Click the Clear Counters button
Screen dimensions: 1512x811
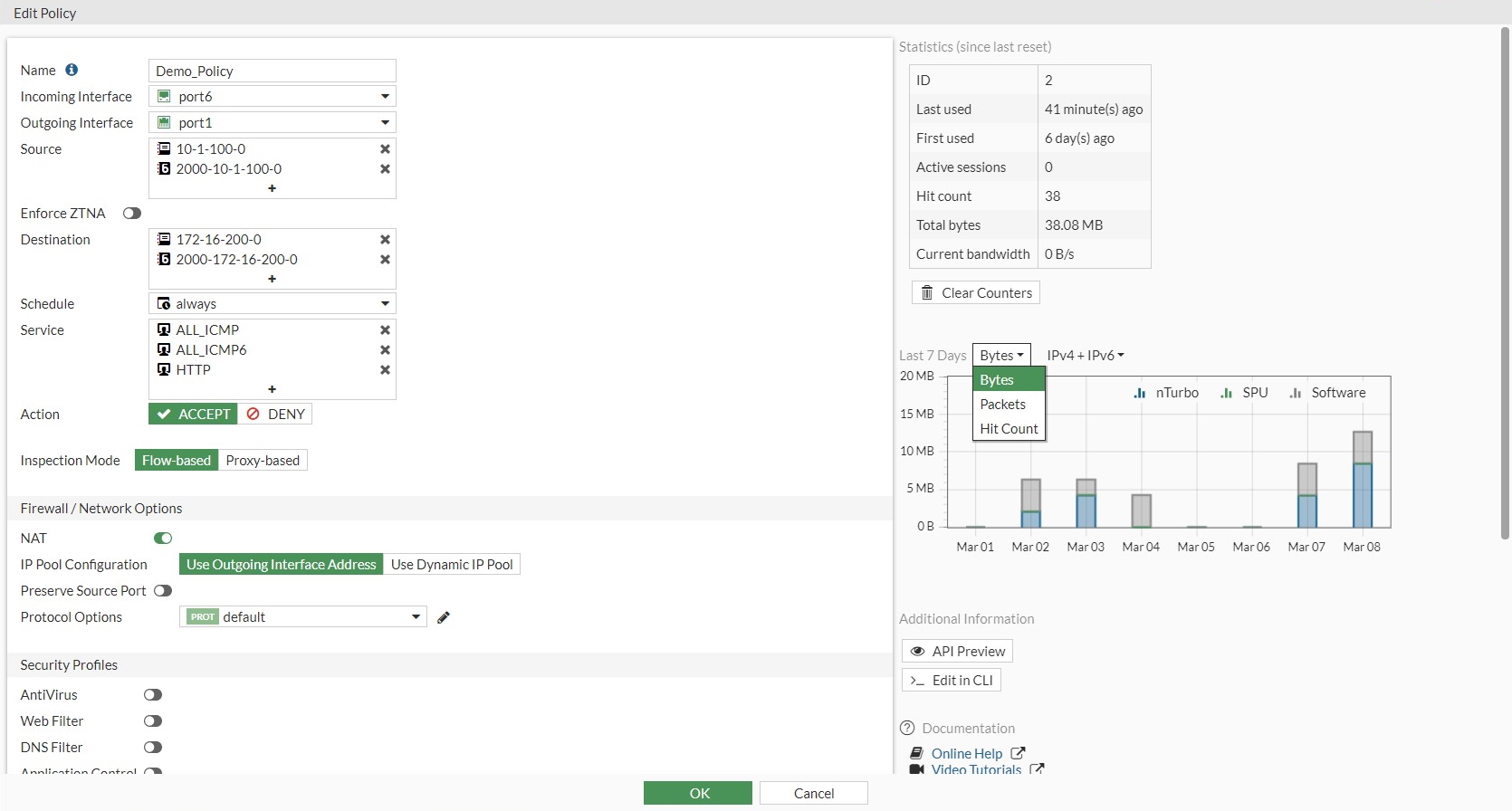pos(976,293)
